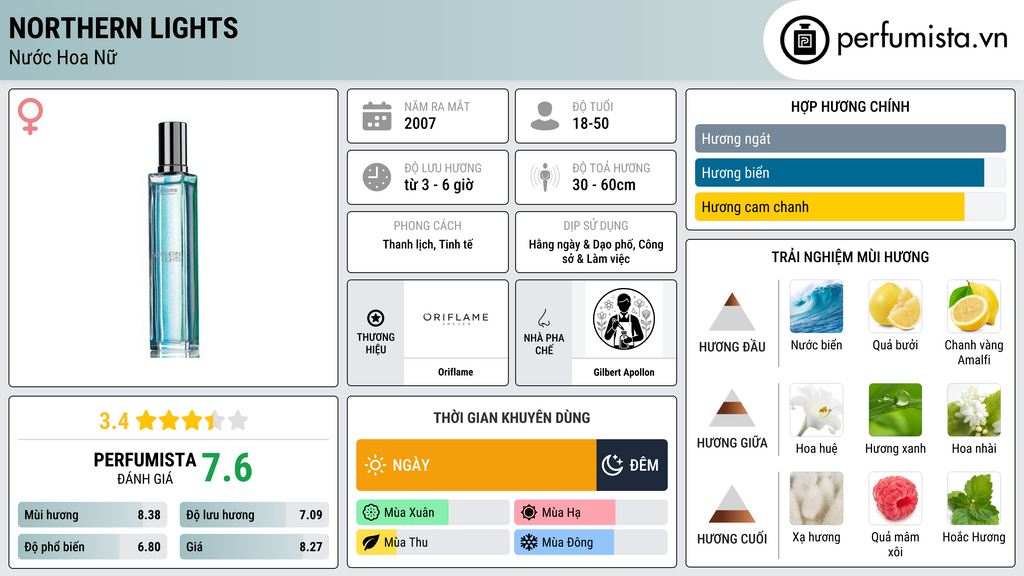The image size is (1024, 576).
Task: Open the Hoắc Hương note image
Action: [974, 498]
